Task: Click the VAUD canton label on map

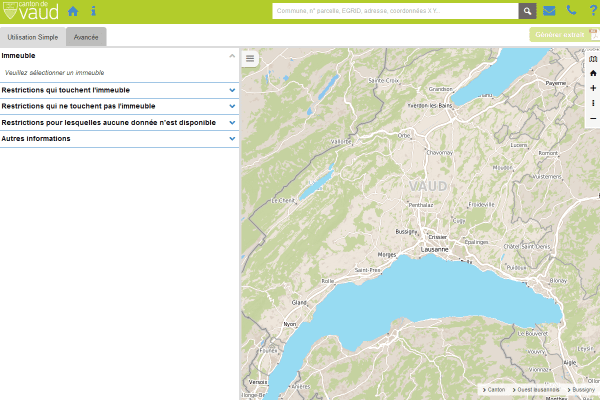Action: pyautogui.click(x=428, y=186)
